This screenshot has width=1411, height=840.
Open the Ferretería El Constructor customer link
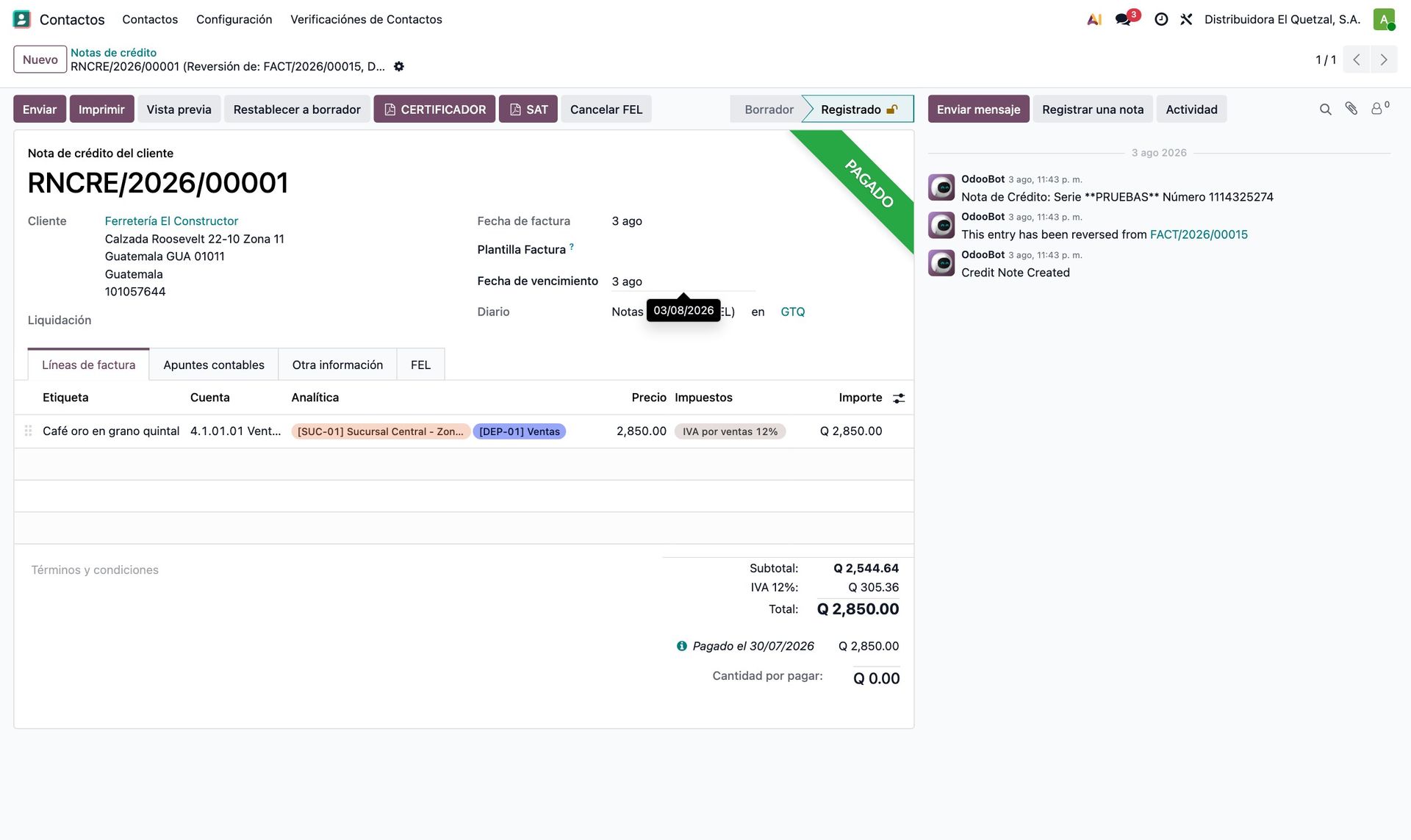[x=171, y=221]
